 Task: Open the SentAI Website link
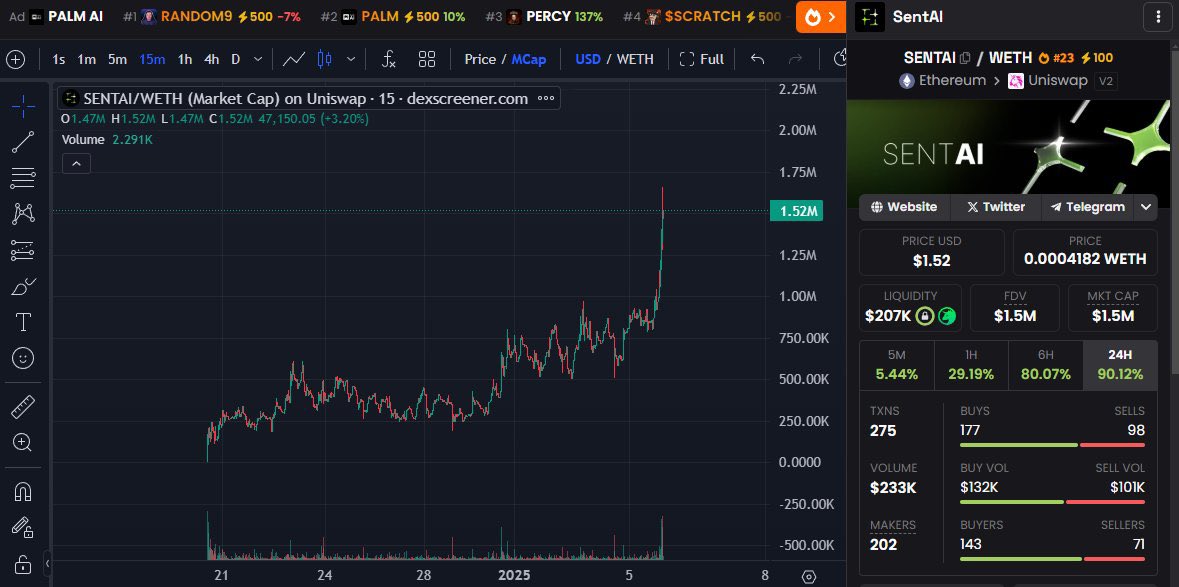click(905, 207)
